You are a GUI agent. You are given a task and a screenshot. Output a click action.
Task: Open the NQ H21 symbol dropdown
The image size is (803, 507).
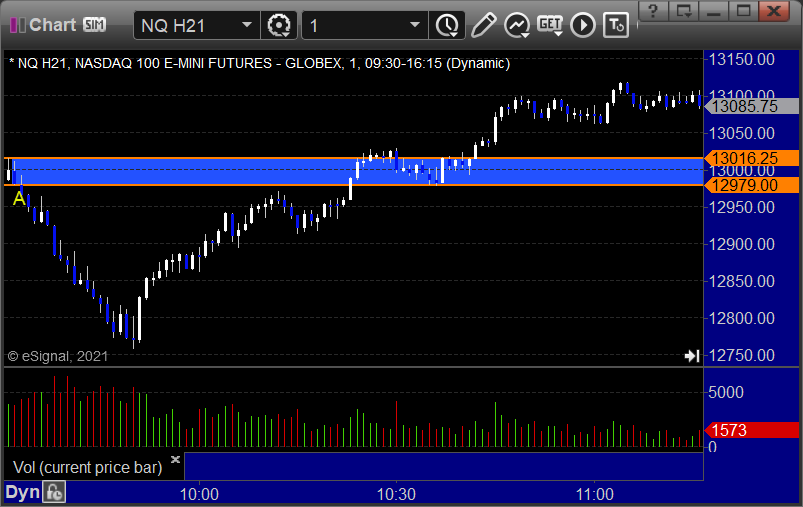click(247, 25)
